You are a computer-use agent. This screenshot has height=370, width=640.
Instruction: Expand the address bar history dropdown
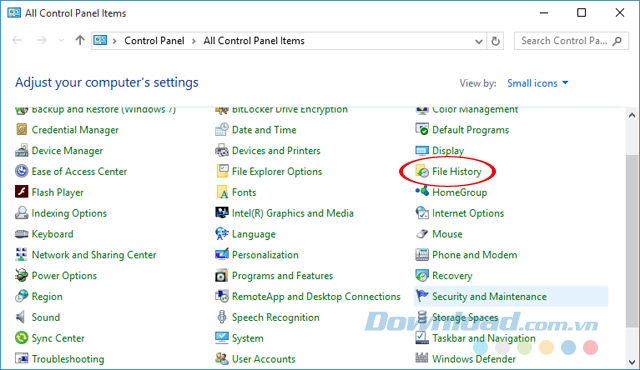coord(479,41)
